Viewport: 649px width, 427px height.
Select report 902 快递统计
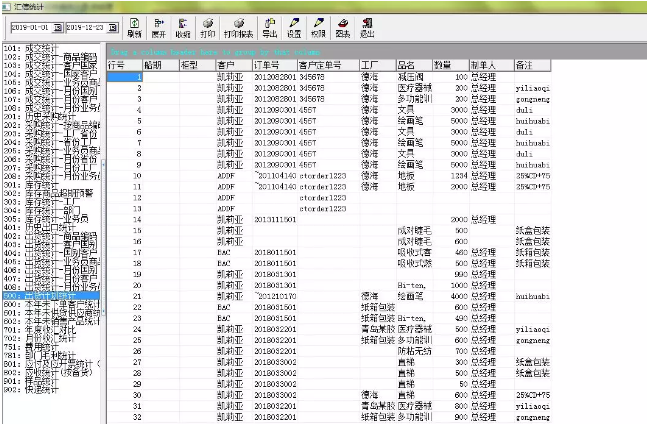31,389
